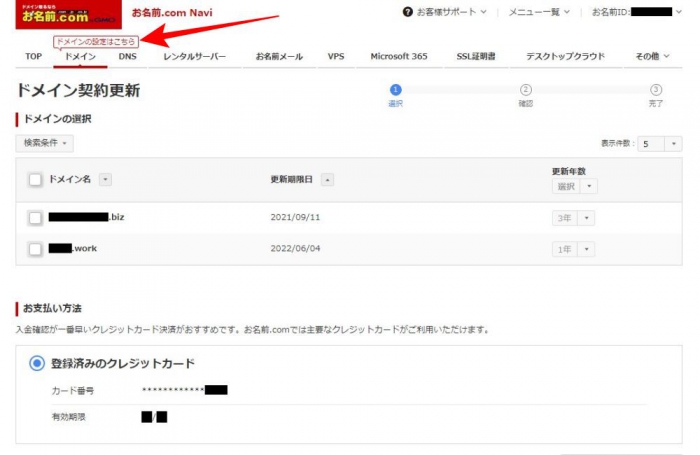Open the 表示件数 dropdown showing 5
The height and width of the screenshot is (455, 700).
(659, 144)
